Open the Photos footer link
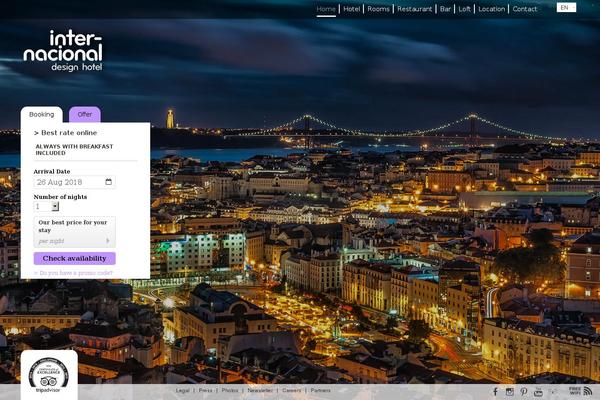Screen dimensions: 600x400 tap(230, 390)
